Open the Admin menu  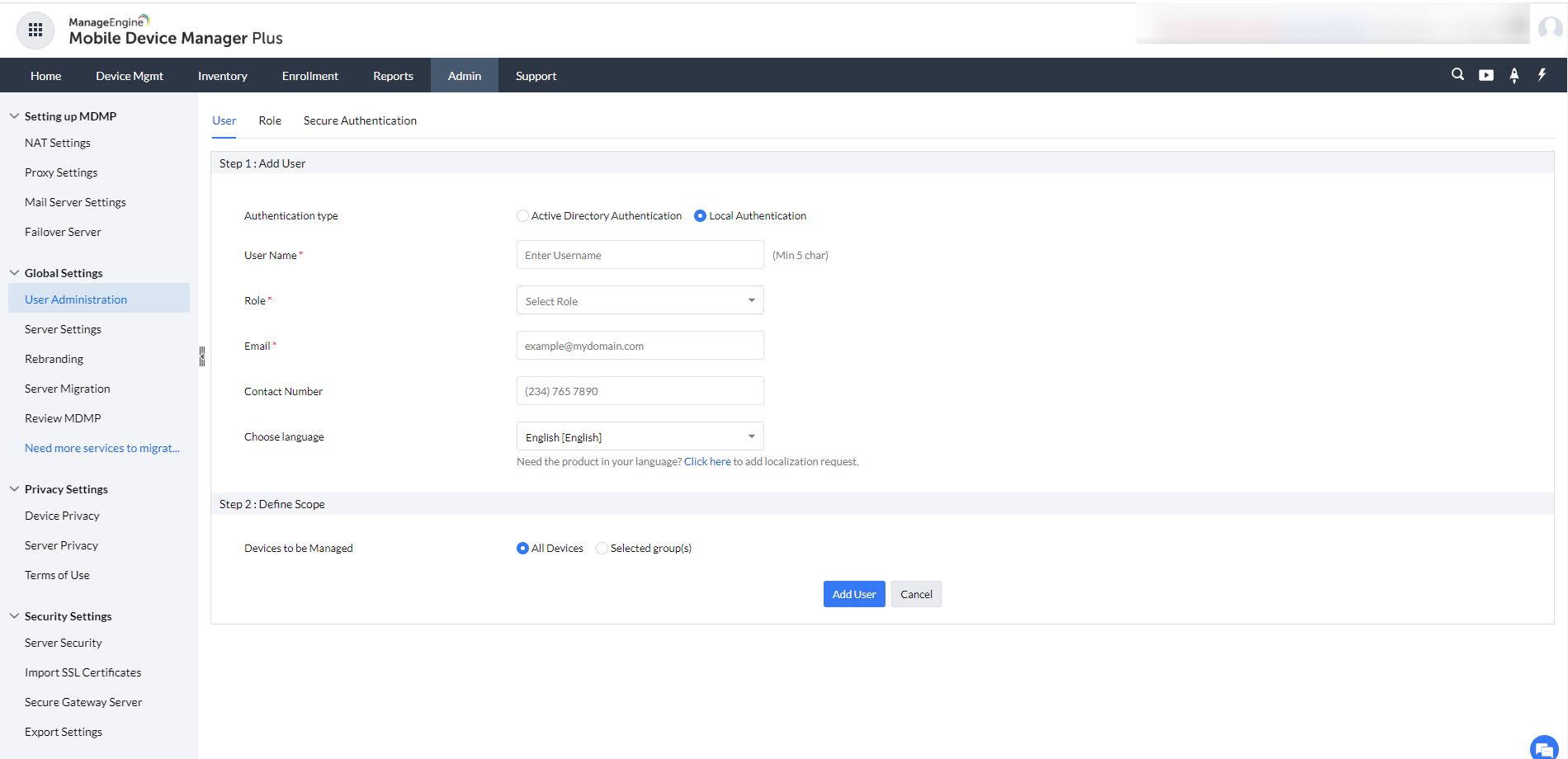(x=465, y=76)
